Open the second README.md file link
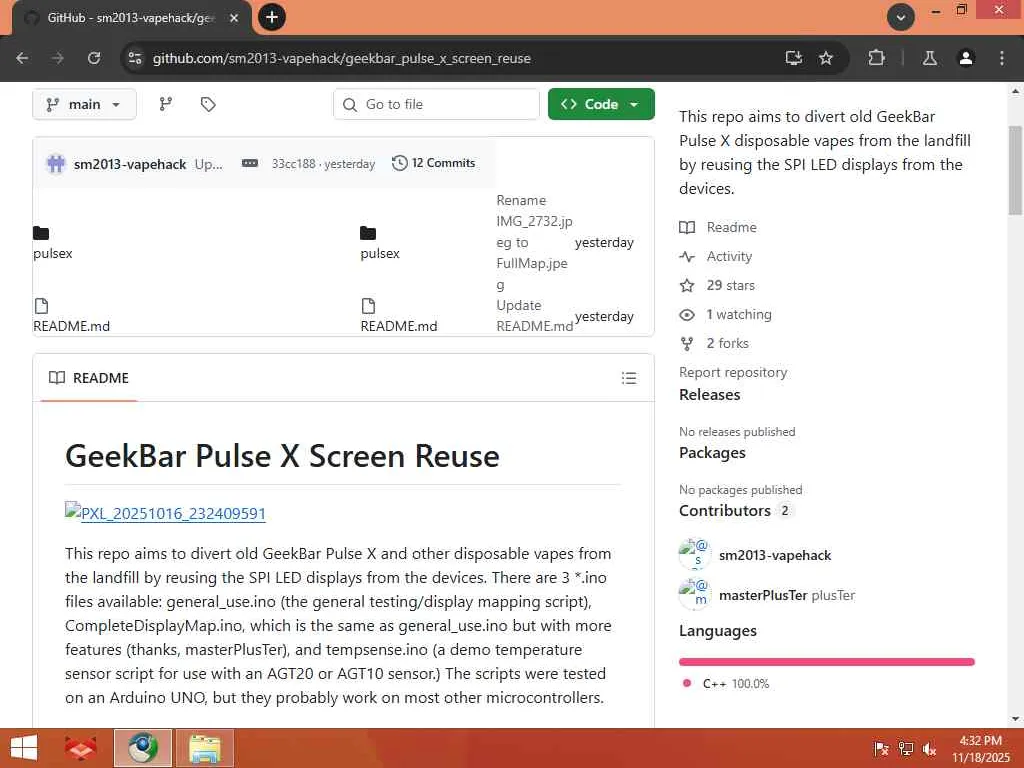 398,326
